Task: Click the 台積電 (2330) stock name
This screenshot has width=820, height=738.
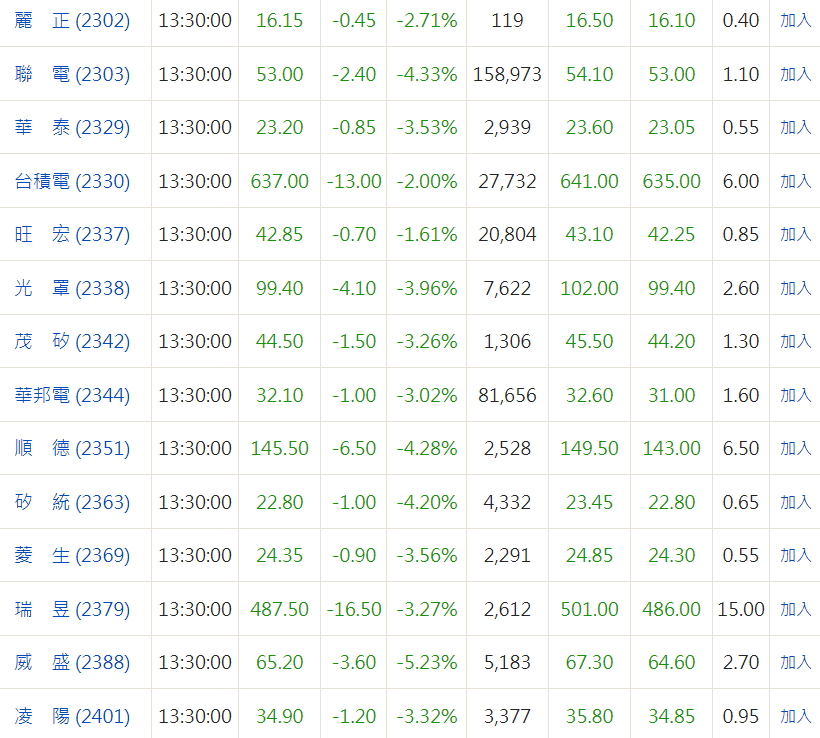Action: pos(72,181)
